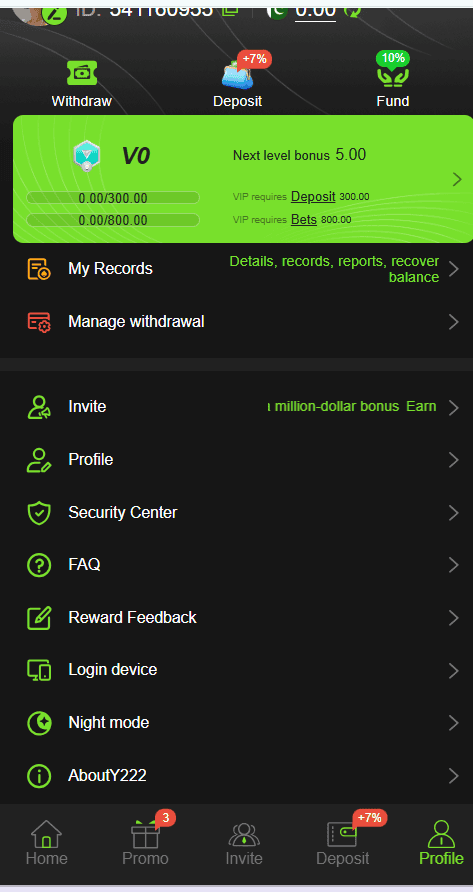473x892 pixels.
Task: Click the Night mode moon icon
Action: click(39, 723)
